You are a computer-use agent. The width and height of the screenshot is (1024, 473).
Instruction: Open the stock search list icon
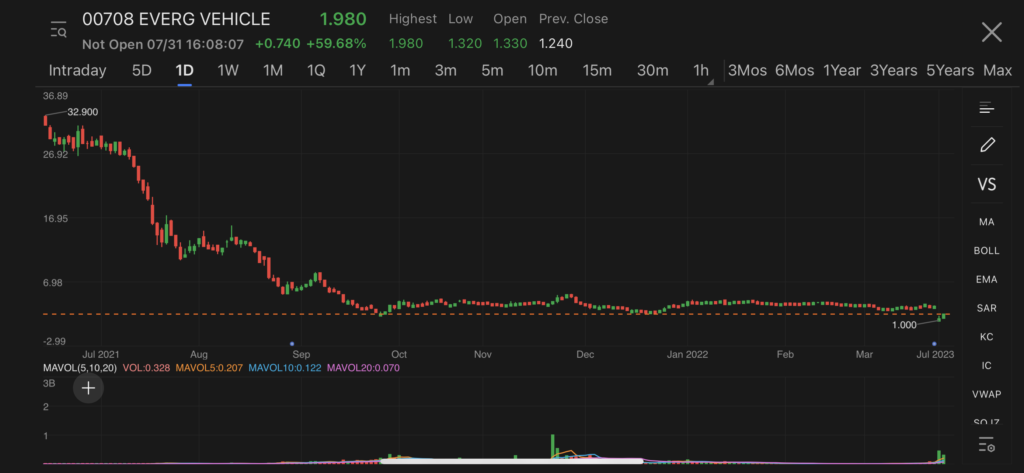pos(59,30)
